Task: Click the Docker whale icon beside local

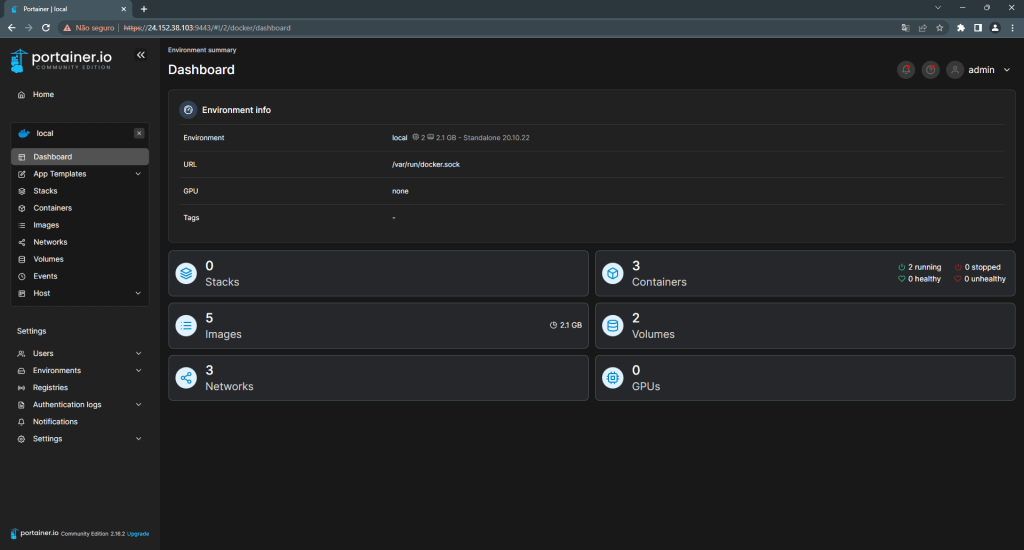Action: point(24,133)
